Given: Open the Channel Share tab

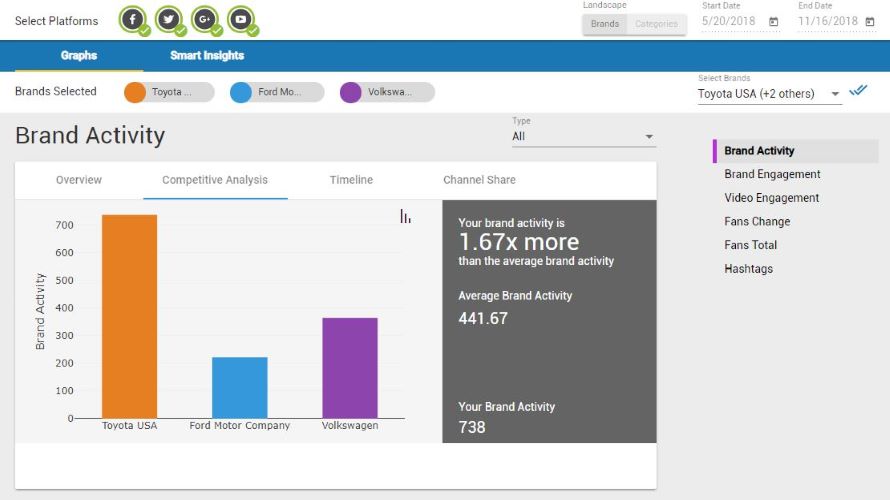Looking at the screenshot, I should 480,180.
